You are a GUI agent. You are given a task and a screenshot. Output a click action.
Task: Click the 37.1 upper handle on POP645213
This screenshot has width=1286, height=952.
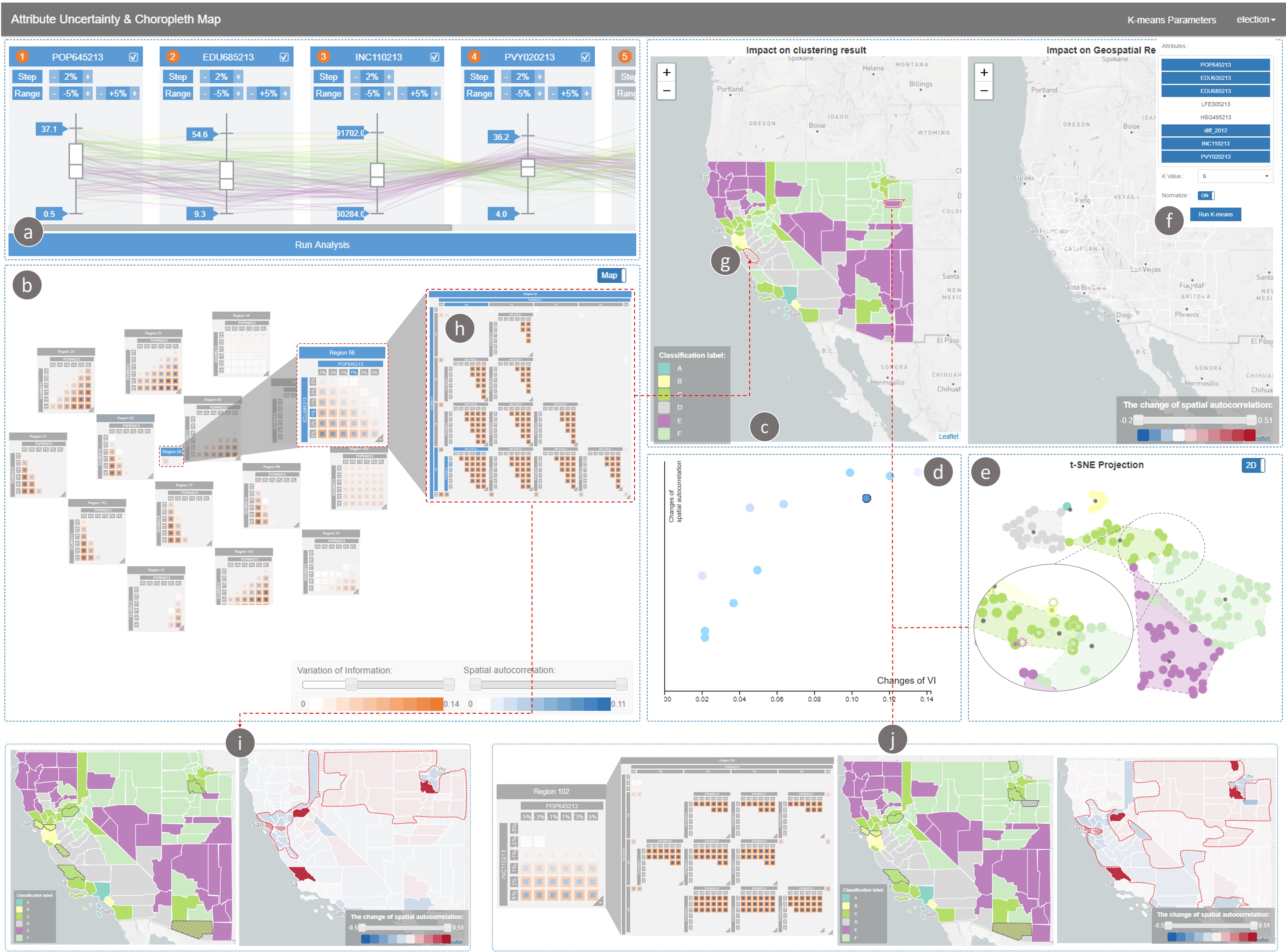pos(52,129)
